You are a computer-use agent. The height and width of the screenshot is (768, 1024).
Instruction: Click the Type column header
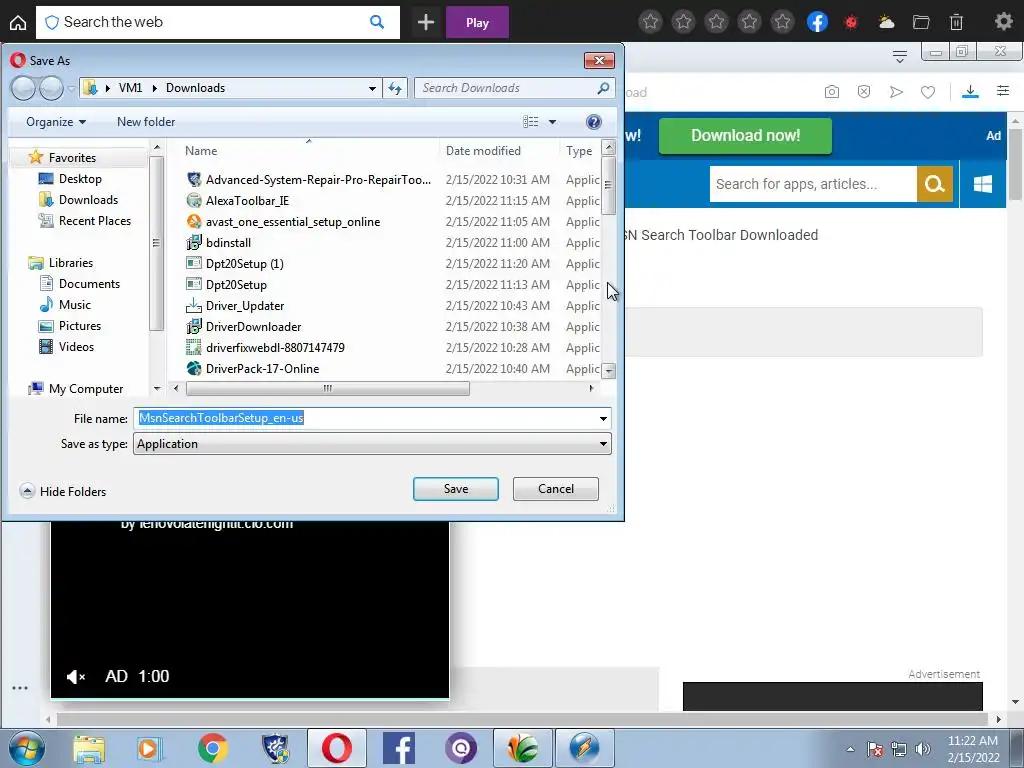click(579, 151)
